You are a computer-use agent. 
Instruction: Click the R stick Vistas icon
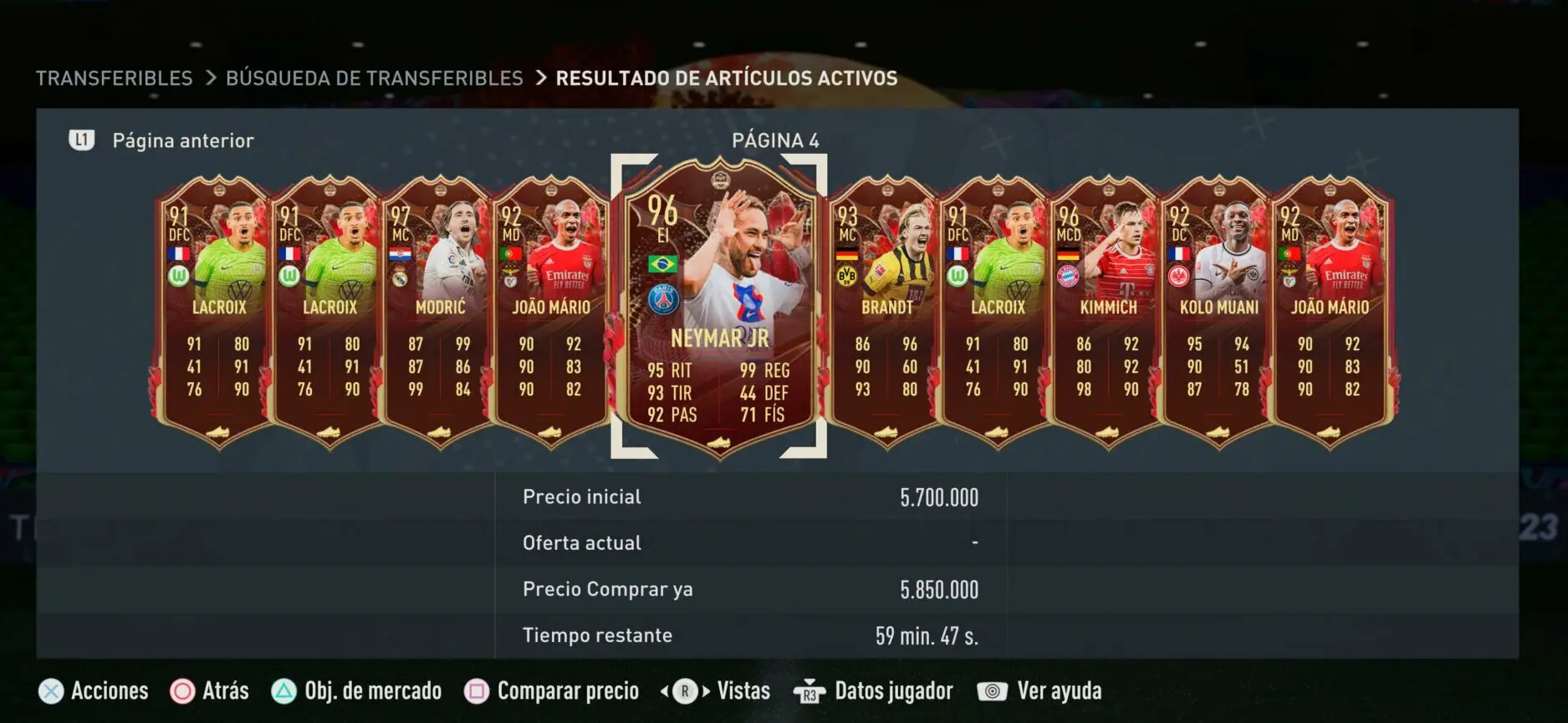[685, 691]
